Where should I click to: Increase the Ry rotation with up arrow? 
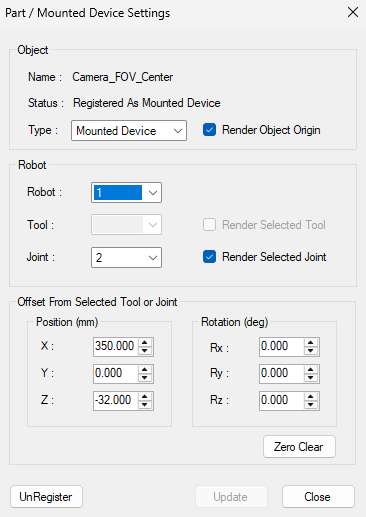click(x=311, y=370)
